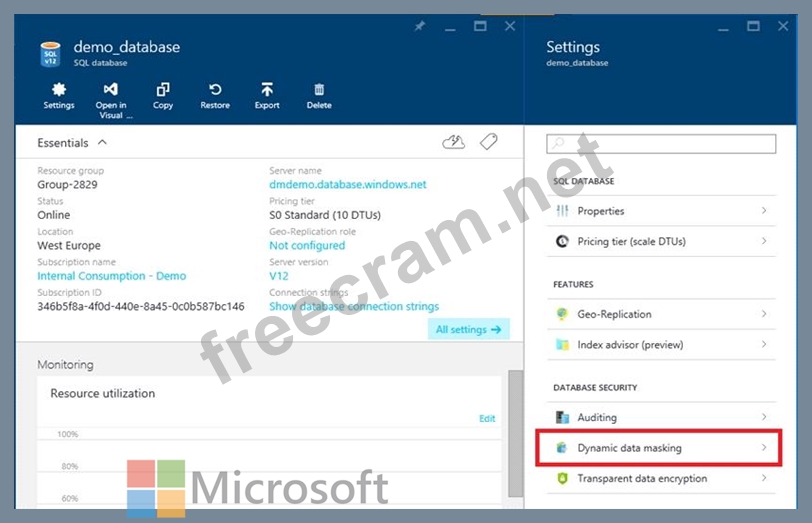812x523 pixels.
Task: Click the Copy database icon
Action: (x=163, y=90)
